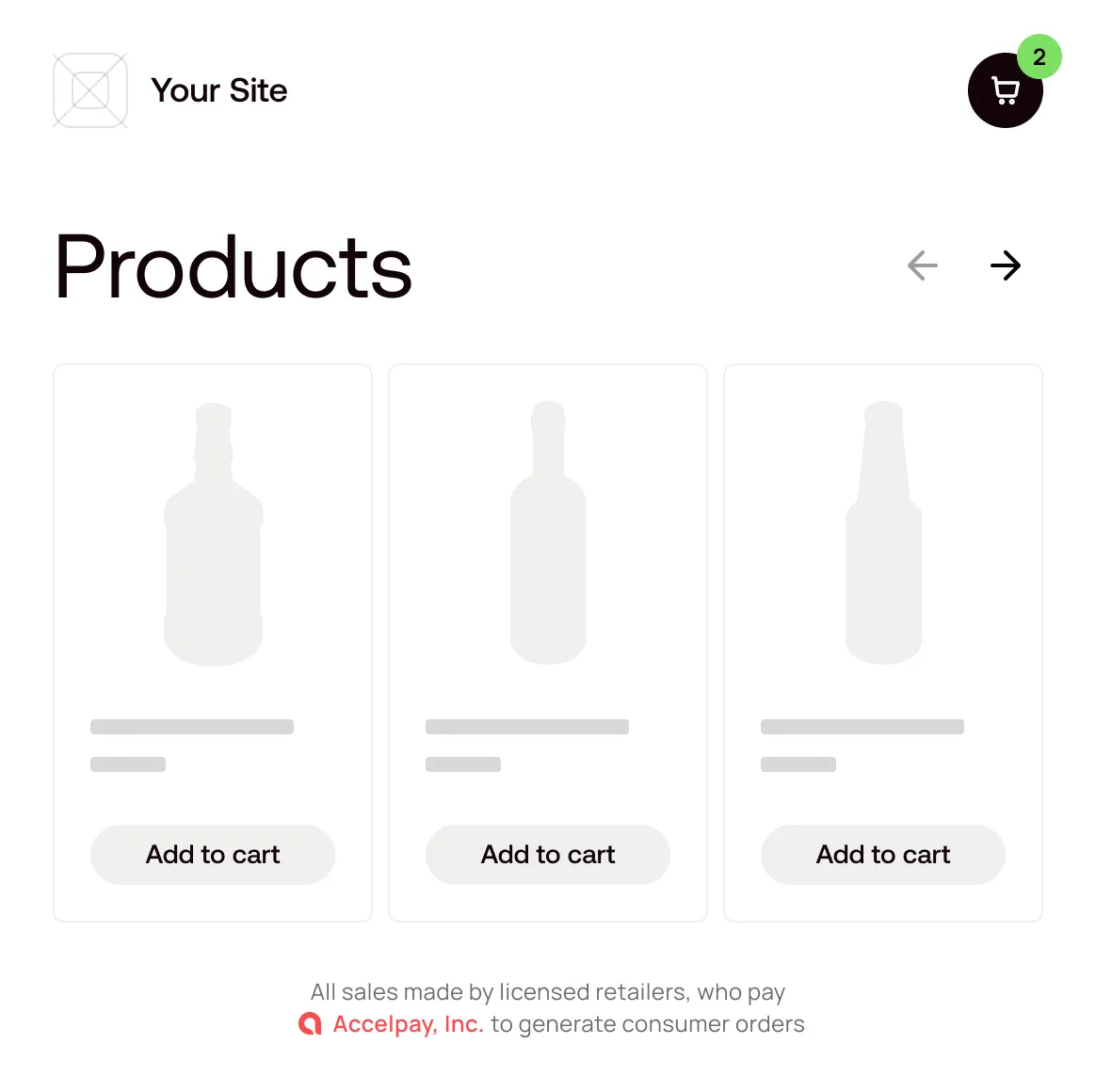This screenshot has width=1096, height=1092.
Task: Open the Accelpay, Inc. link
Action: pyautogui.click(x=408, y=1023)
